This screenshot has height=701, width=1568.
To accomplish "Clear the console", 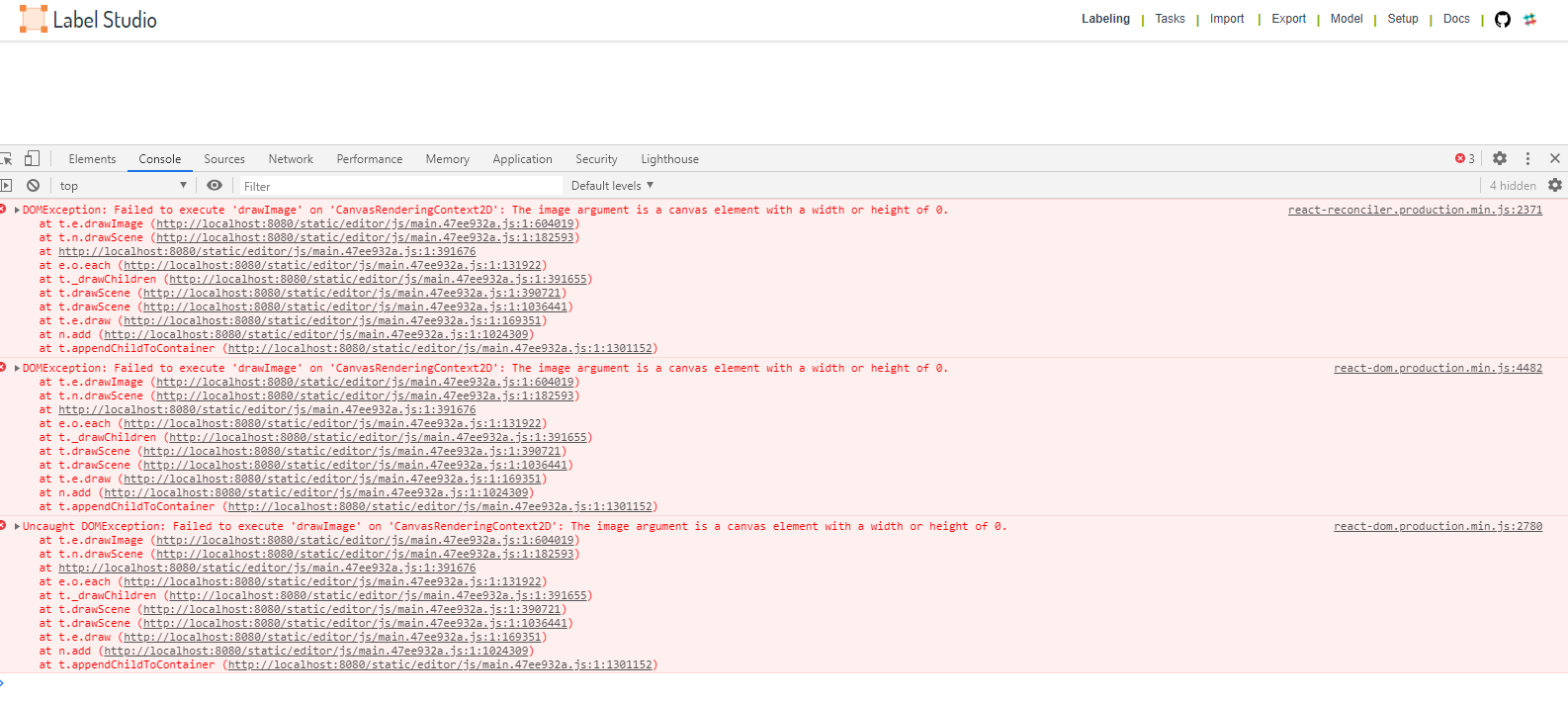I will point(34,185).
